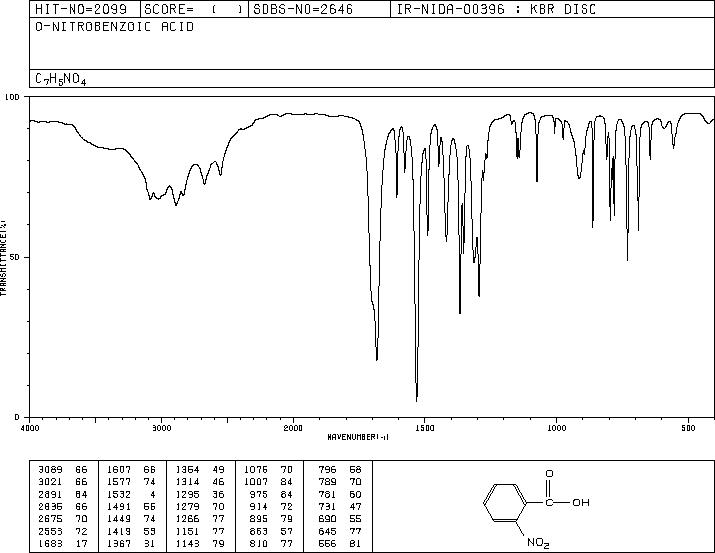Select peak value 975 in the table

click(x=259, y=494)
